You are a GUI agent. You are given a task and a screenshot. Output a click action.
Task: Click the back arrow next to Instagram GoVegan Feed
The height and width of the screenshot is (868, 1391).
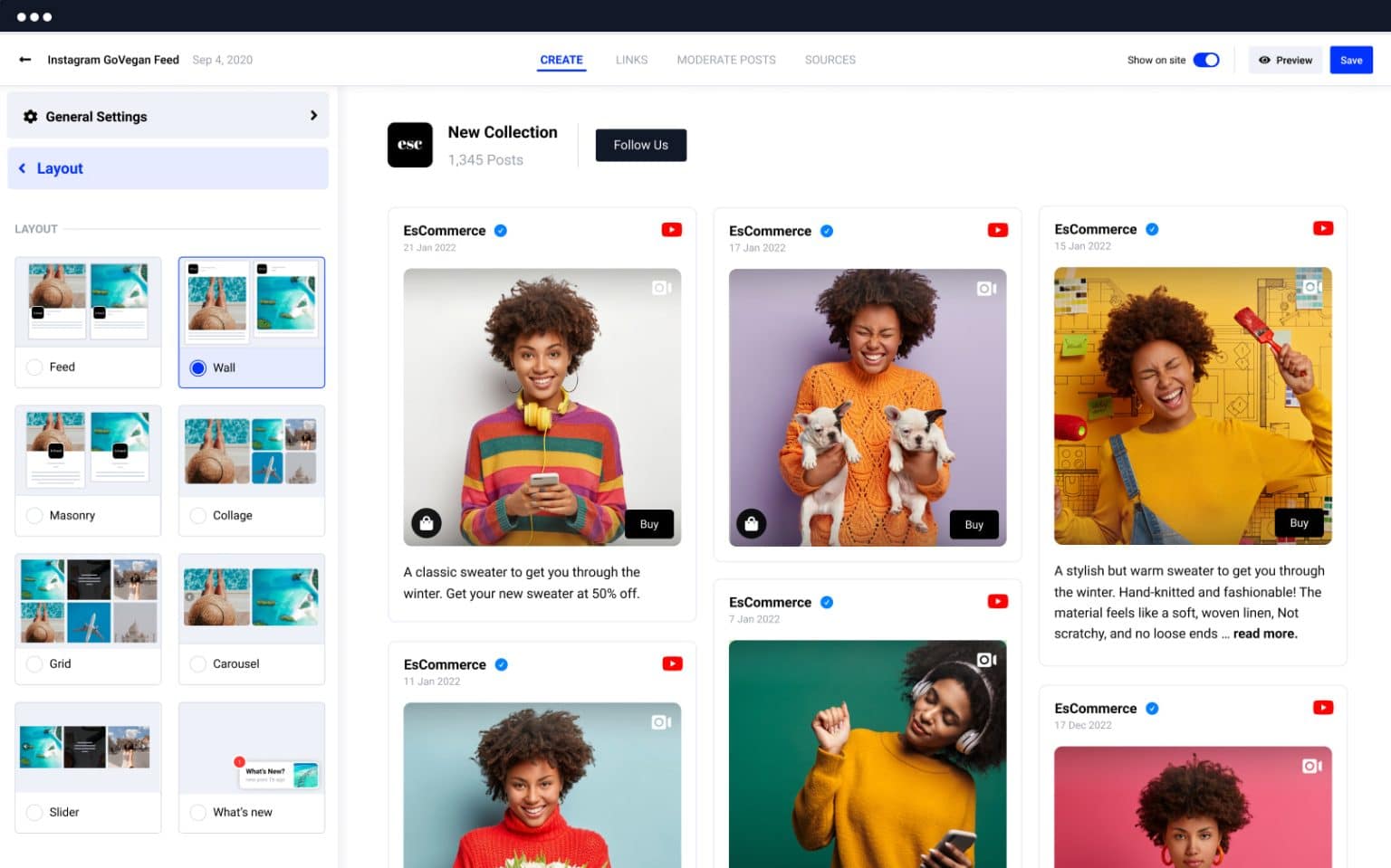24,60
